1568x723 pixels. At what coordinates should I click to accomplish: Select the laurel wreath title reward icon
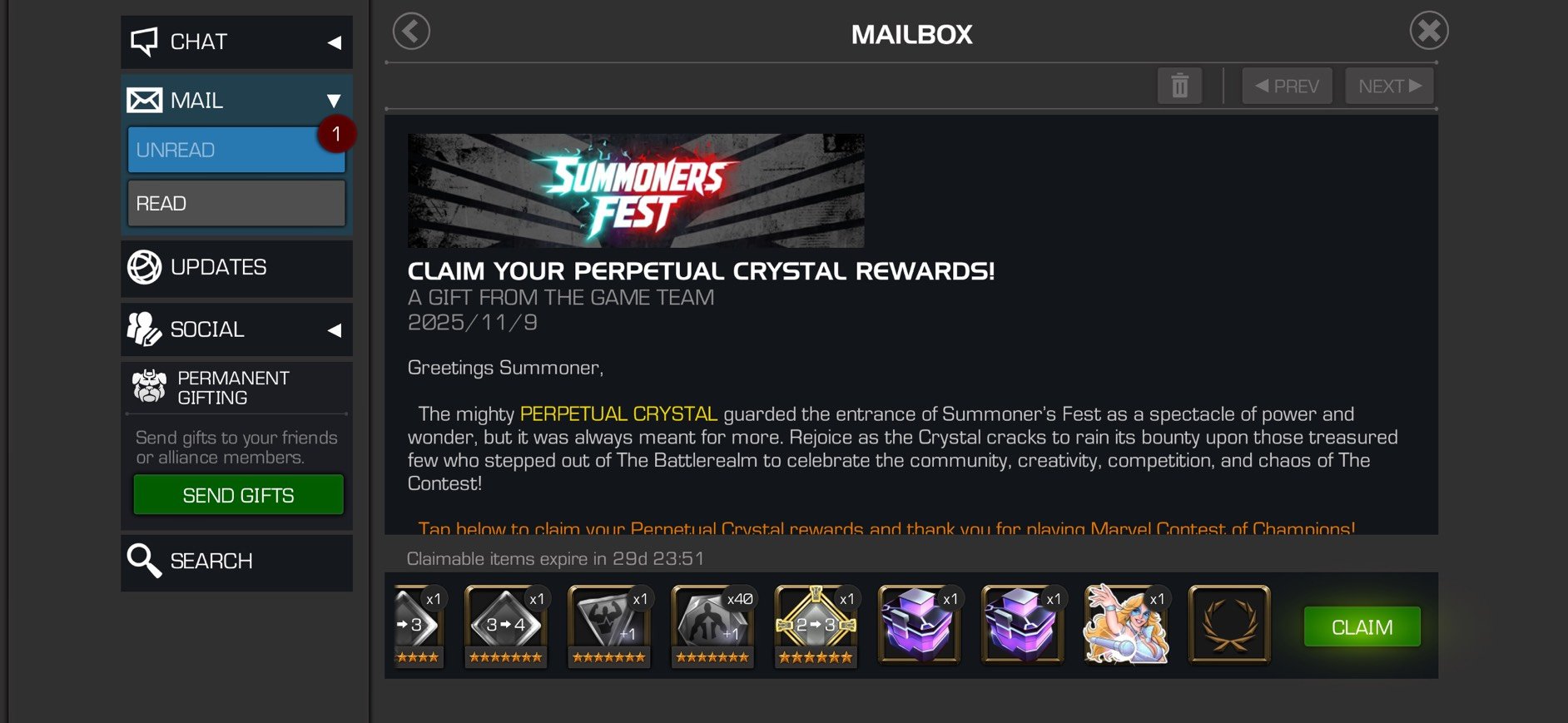click(1229, 625)
